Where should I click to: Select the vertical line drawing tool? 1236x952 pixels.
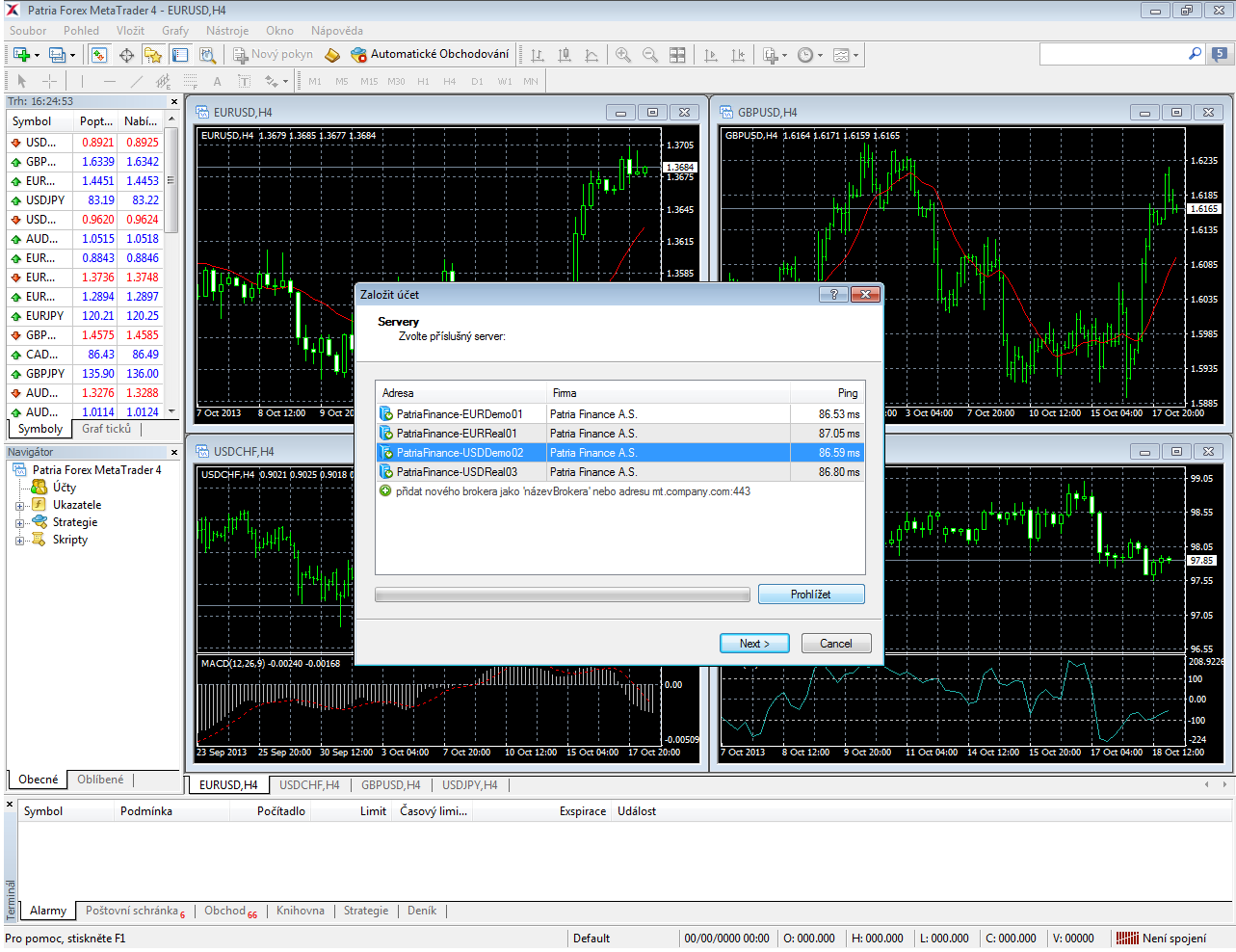coord(83,82)
